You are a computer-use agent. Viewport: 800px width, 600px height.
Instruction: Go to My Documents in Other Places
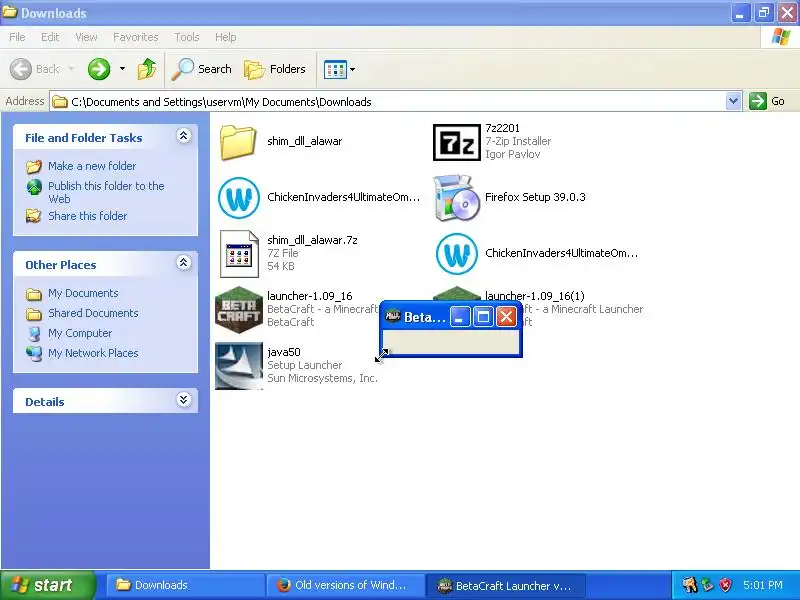coord(83,293)
